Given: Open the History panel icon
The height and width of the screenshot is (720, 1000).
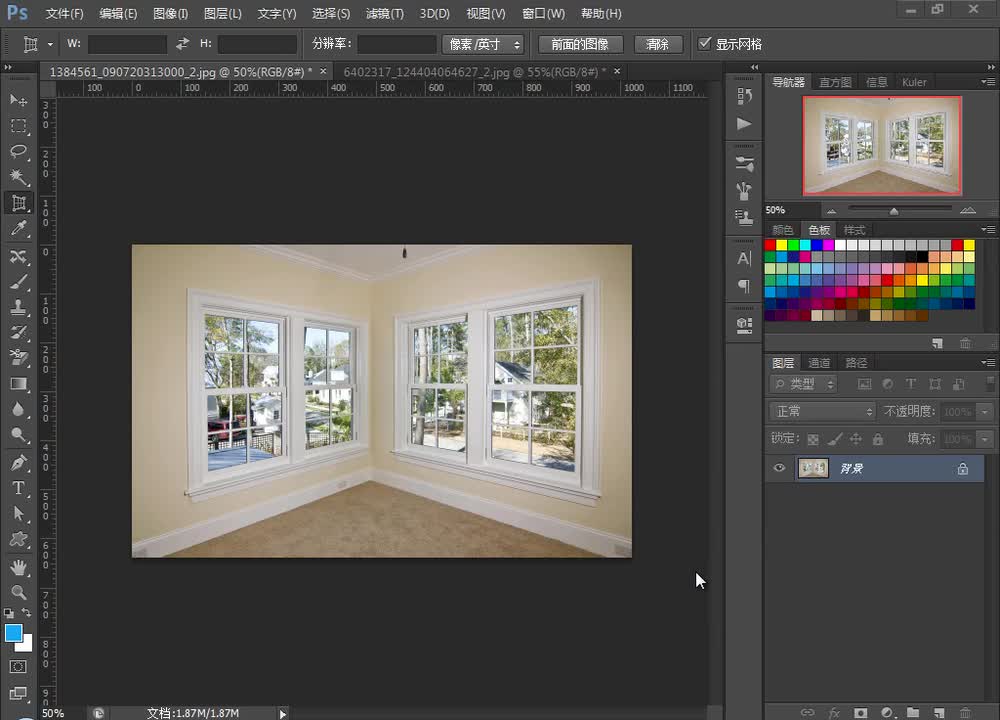Looking at the screenshot, I should (x=744, y=96).
